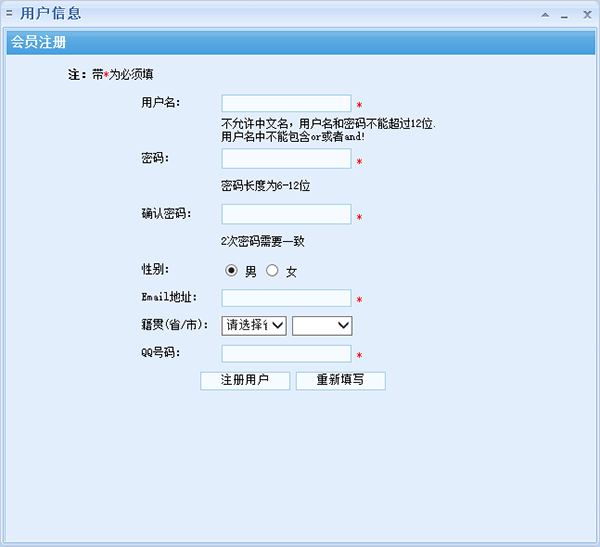
Task: Close the 用户信息 window
Action: 586,15
